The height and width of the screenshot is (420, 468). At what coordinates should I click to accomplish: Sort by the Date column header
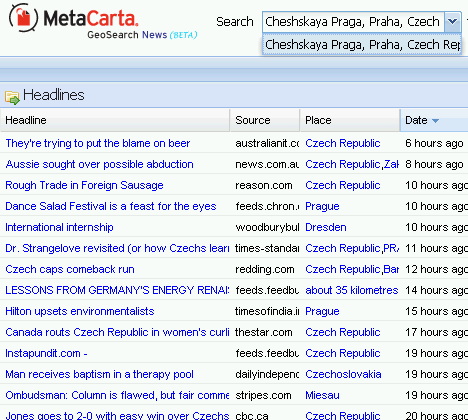tap(434, 120)
